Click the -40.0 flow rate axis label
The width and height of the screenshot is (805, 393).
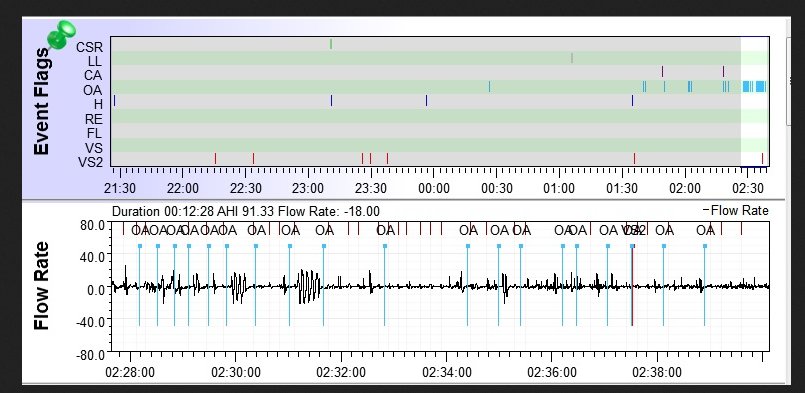90,322
